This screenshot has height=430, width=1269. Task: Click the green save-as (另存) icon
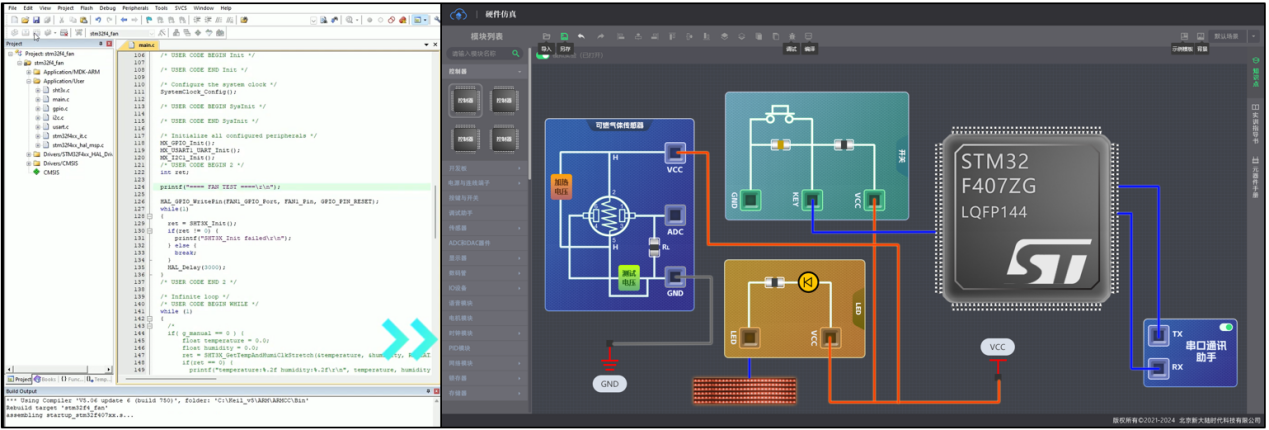click(x=564, y=37)
